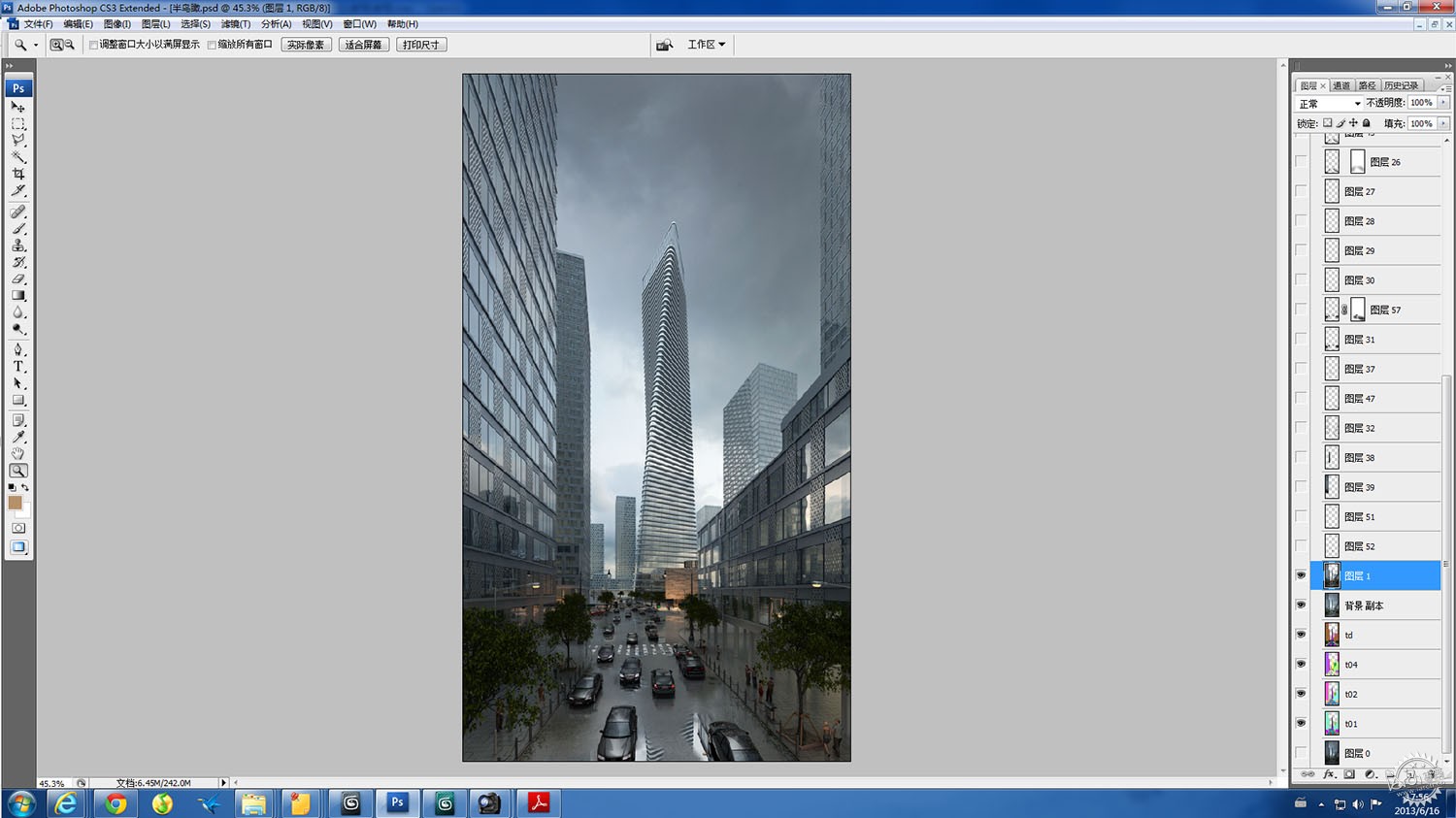The height and width of the screenshot is (818, 1456).
Task: Pick the Magic Wand tool
Action: [18, 157]
